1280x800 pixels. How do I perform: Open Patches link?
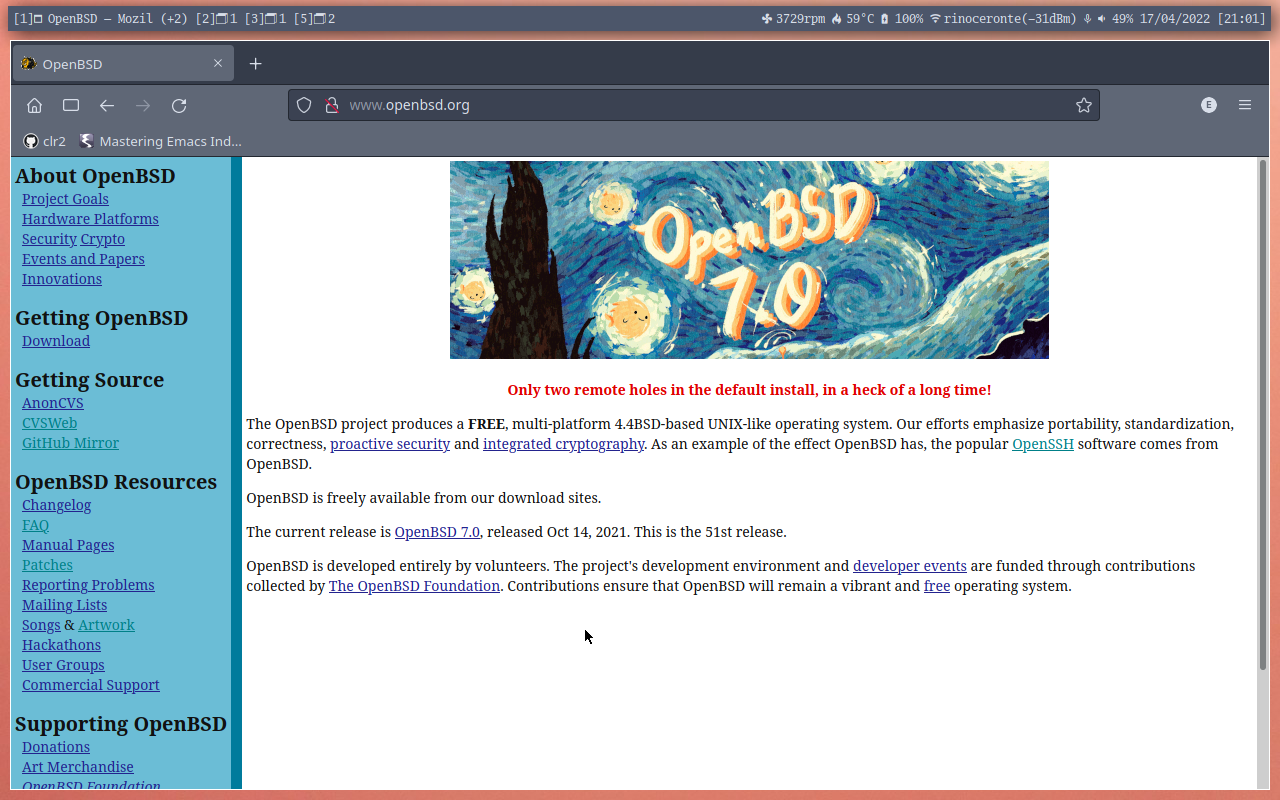(47, 565)
